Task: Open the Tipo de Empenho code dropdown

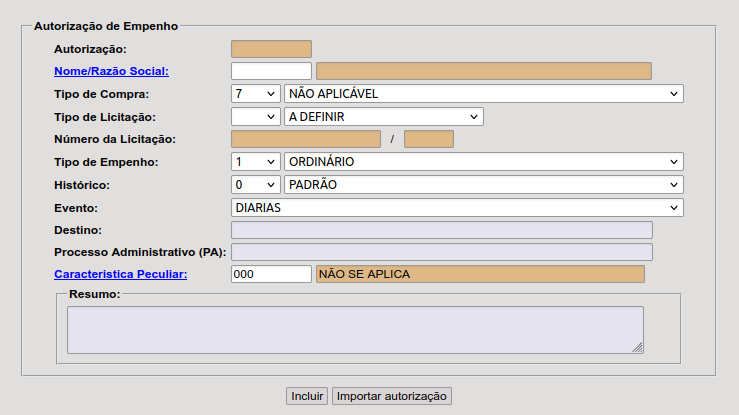Action: [255, 162]
